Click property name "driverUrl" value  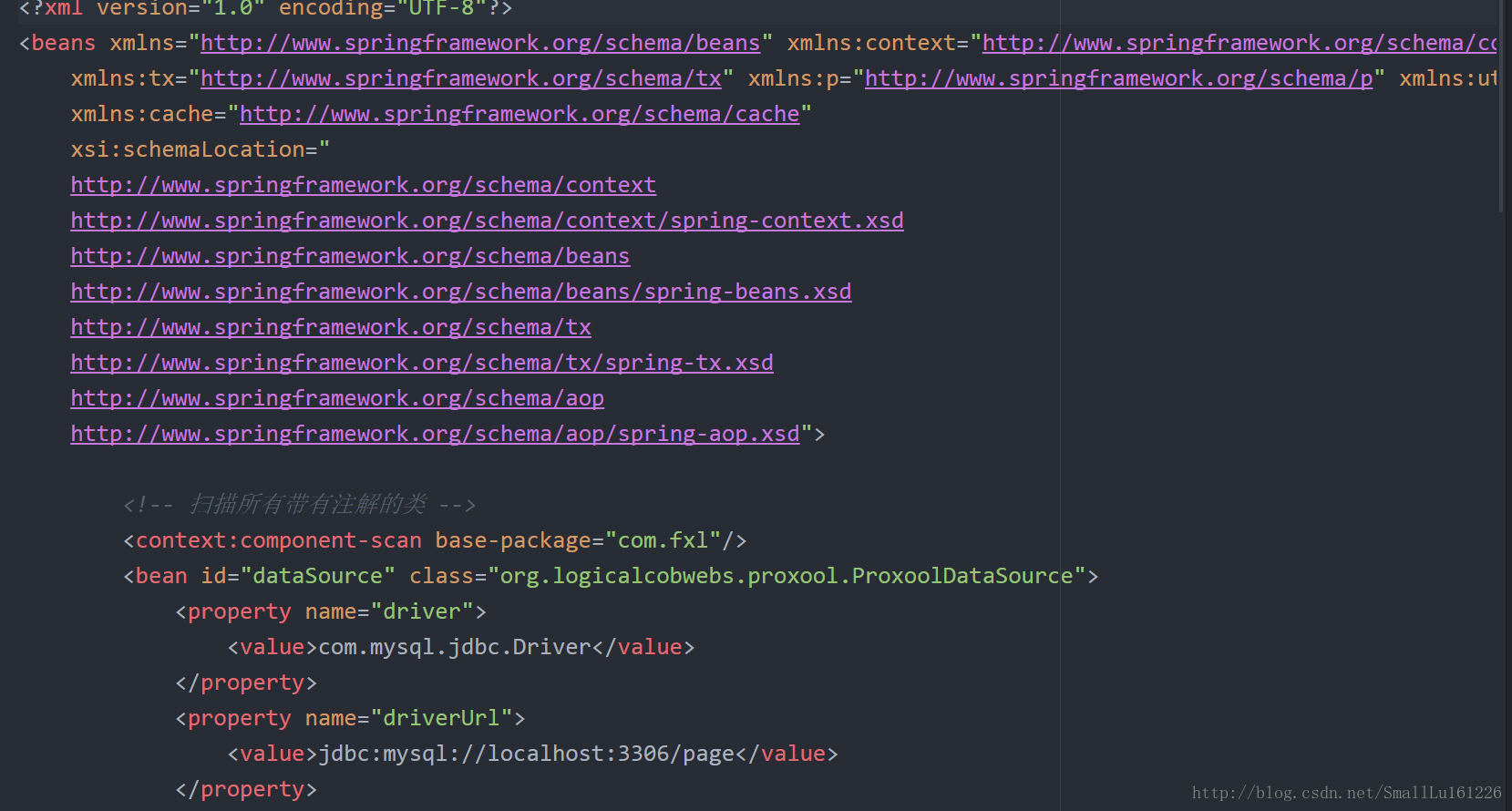(x=442, y=718)
